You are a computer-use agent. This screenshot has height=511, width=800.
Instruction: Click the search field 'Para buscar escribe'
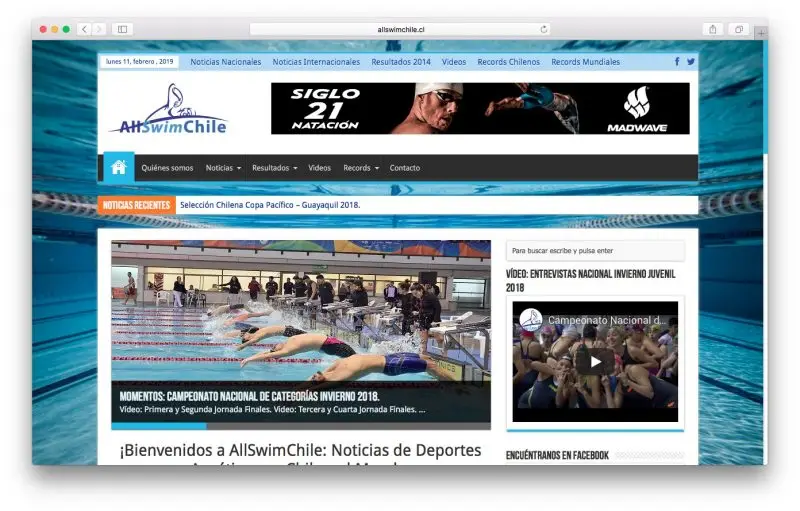click(595, 251)
